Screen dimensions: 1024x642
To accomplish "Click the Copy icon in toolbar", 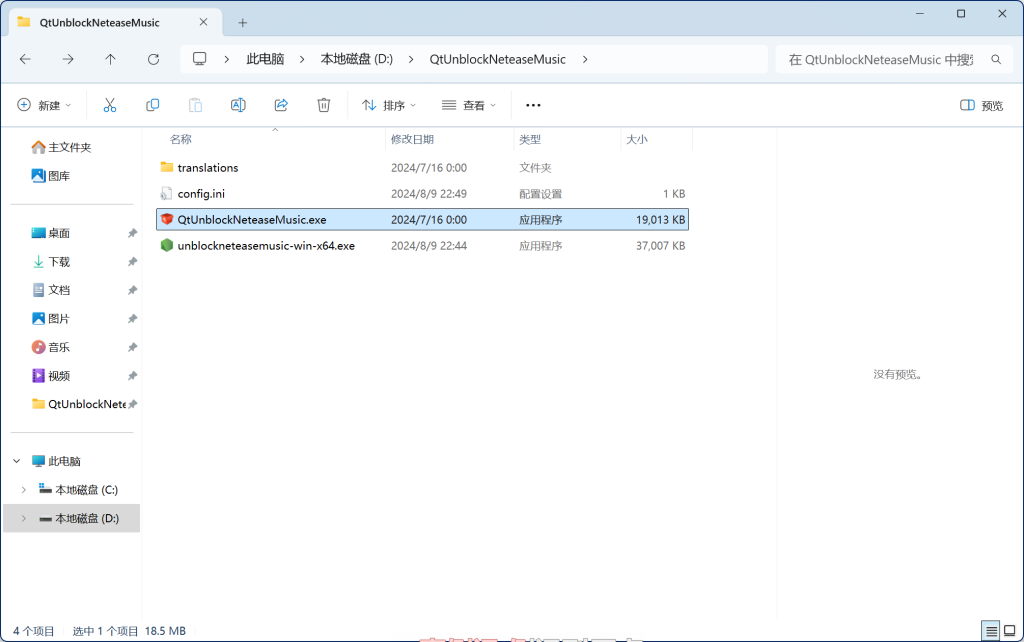I will click(153, 105).
